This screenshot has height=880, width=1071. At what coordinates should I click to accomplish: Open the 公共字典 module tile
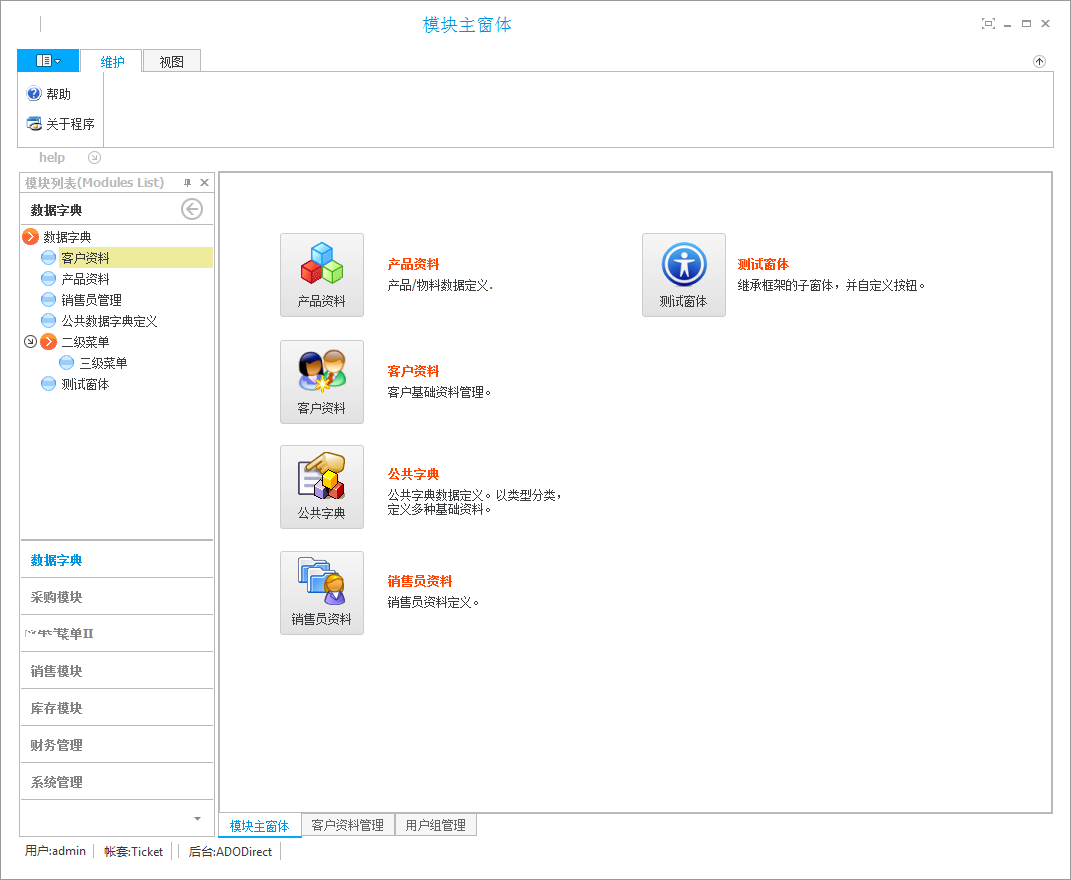(322, 487)
